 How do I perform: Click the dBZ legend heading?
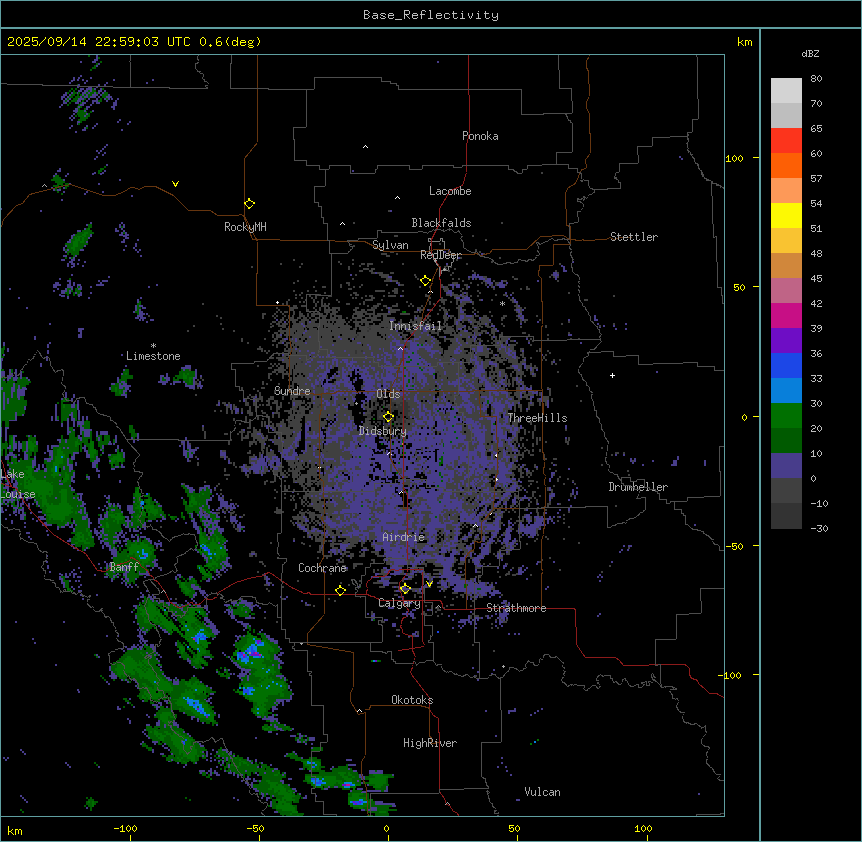[x=810, y=54]
